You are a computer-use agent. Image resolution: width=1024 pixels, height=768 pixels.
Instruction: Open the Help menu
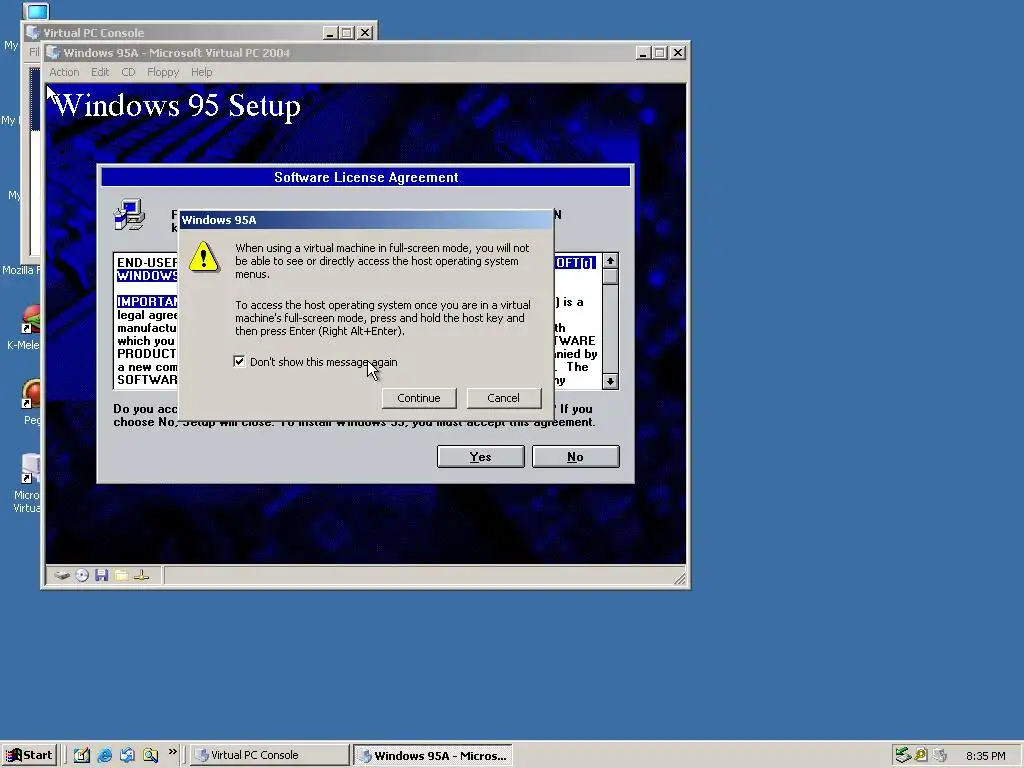(201, 72)
